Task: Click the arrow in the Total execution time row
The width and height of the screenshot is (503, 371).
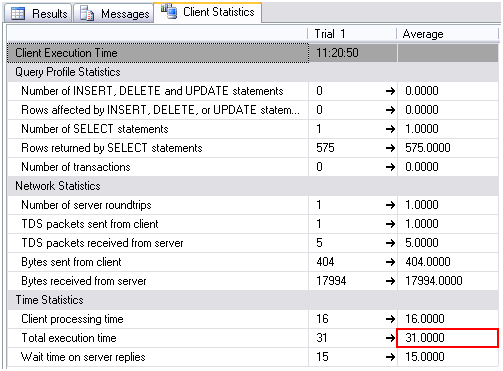Action: 390,338
